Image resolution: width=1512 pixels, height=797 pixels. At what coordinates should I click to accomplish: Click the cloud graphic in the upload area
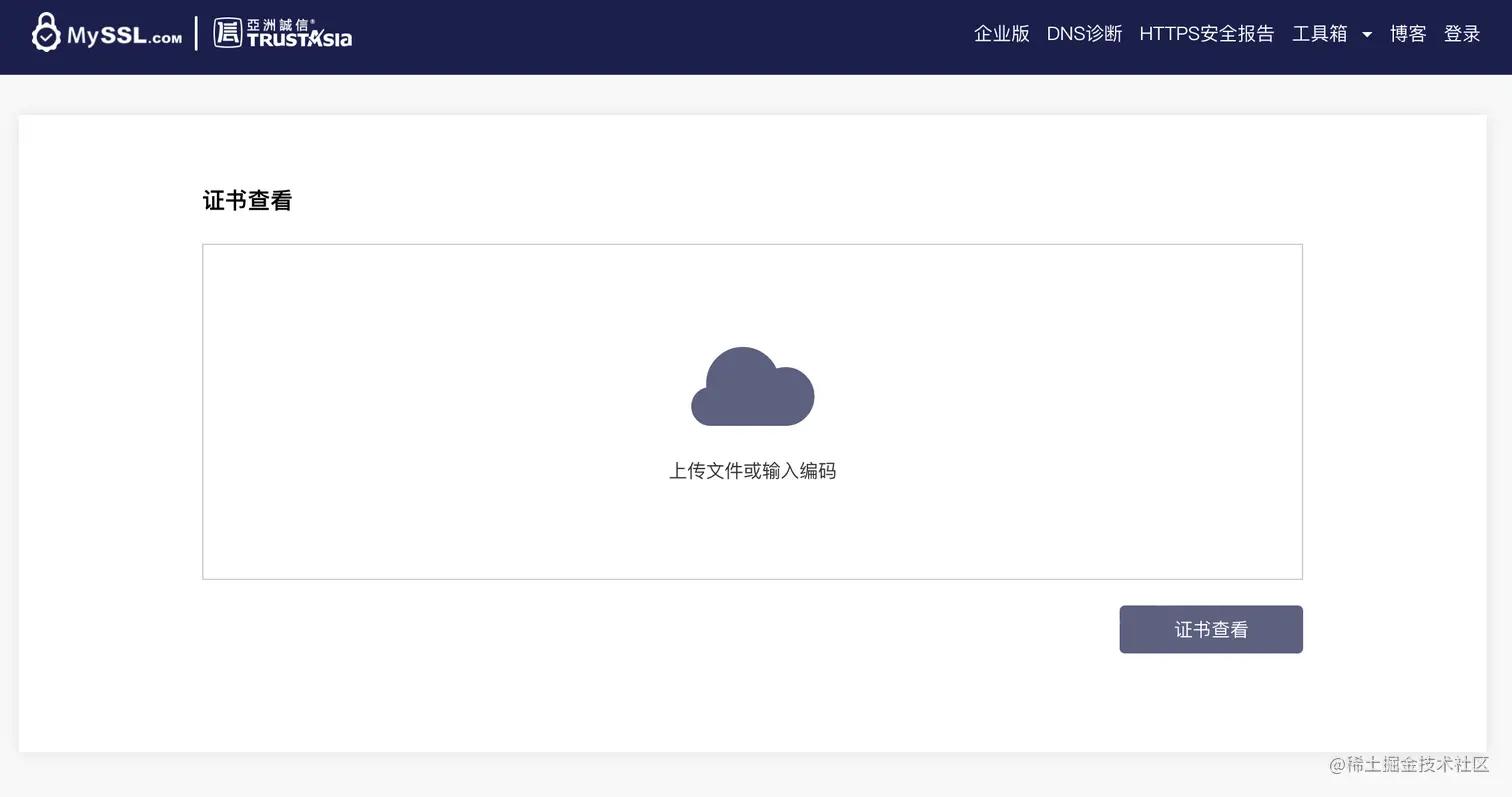(x=752, y=387)
